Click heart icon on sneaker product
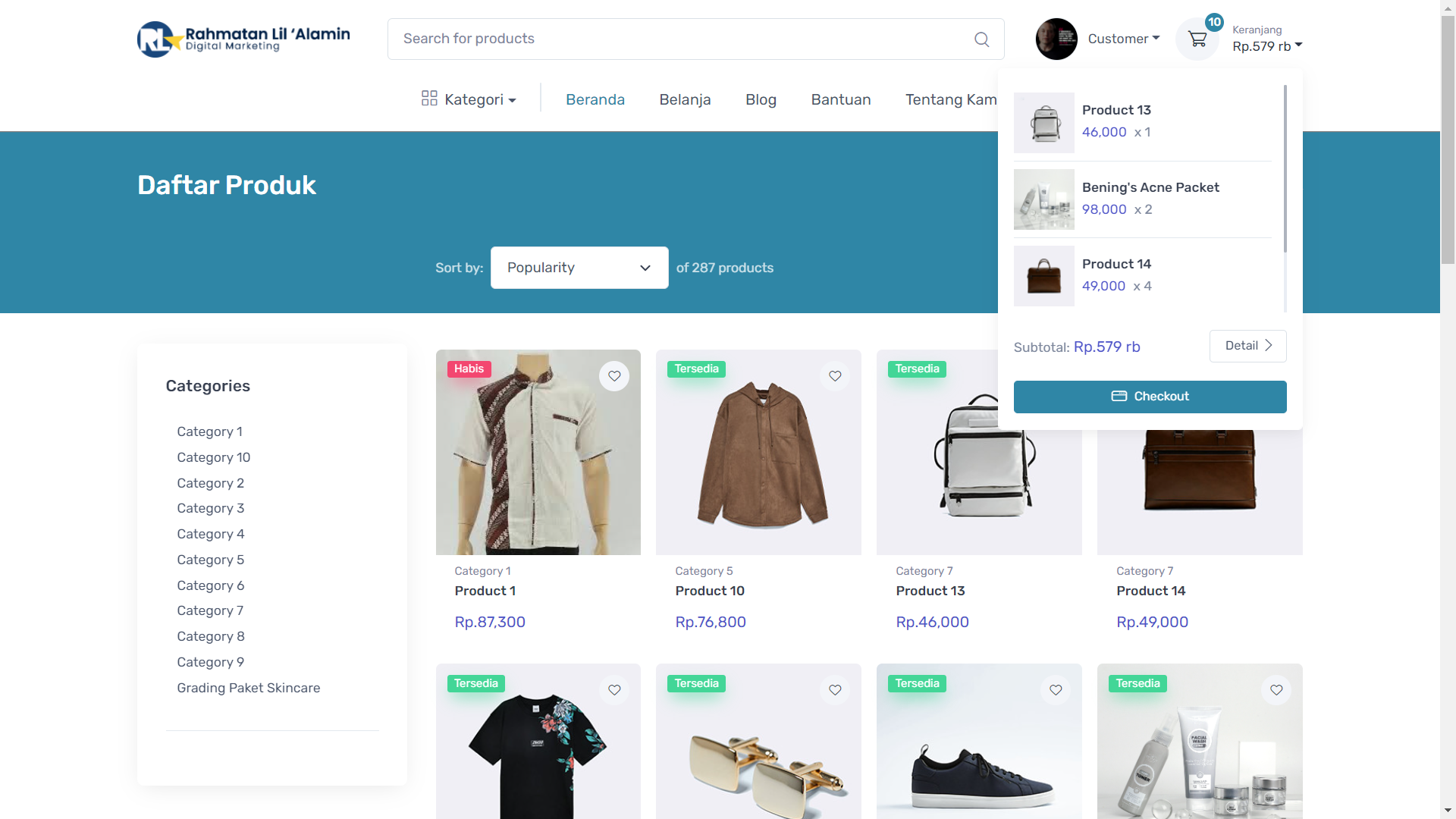The height and width of the screenshot is (819, 1456). (1056, 690)
